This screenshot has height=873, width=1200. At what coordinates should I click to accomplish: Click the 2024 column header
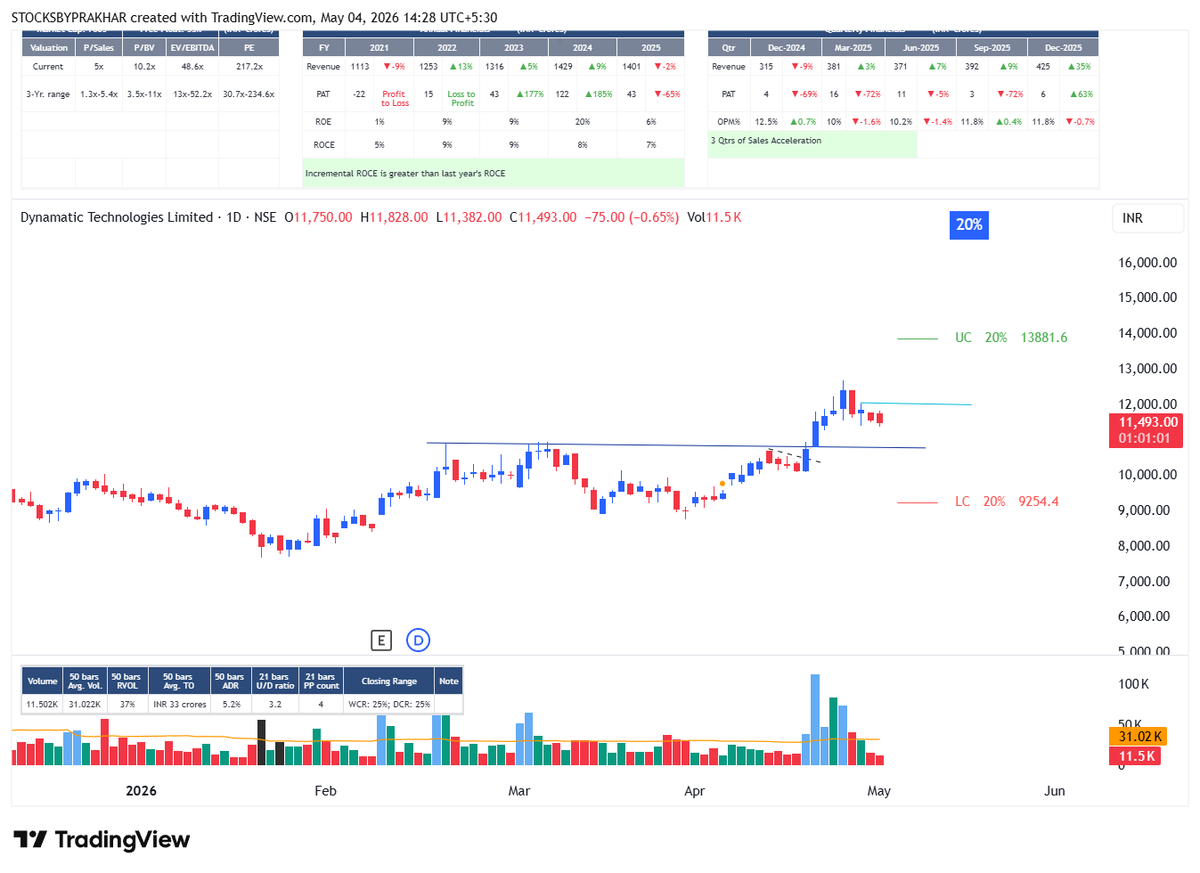583,47
